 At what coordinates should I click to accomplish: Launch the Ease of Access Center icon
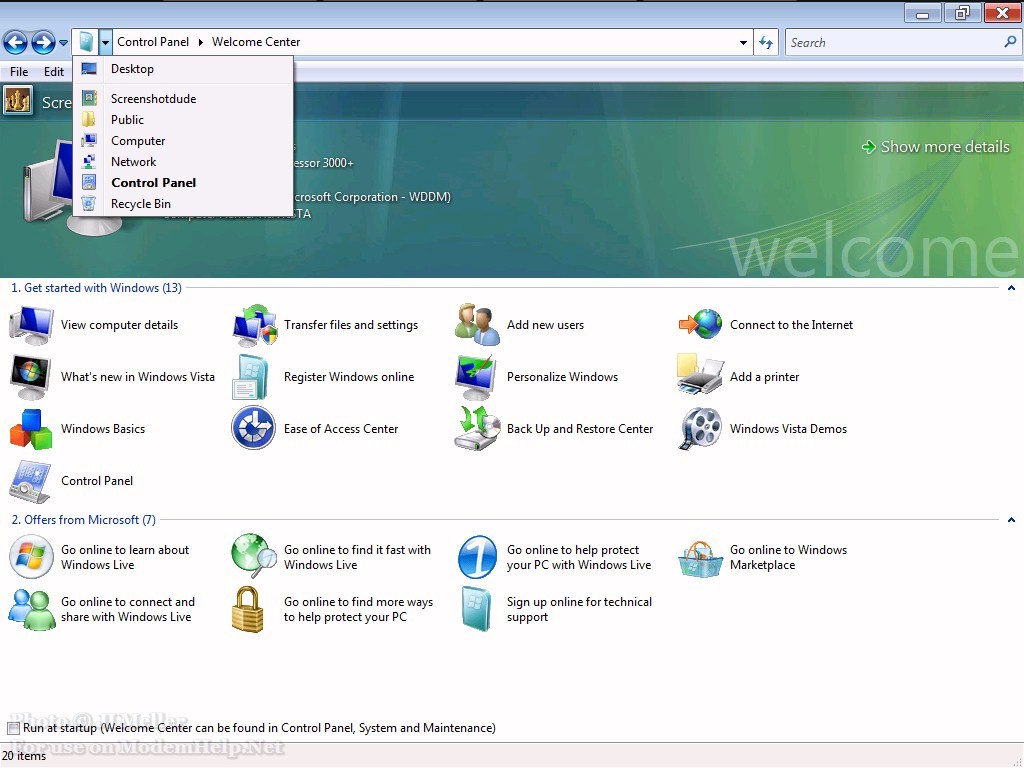tap(253, 428)
